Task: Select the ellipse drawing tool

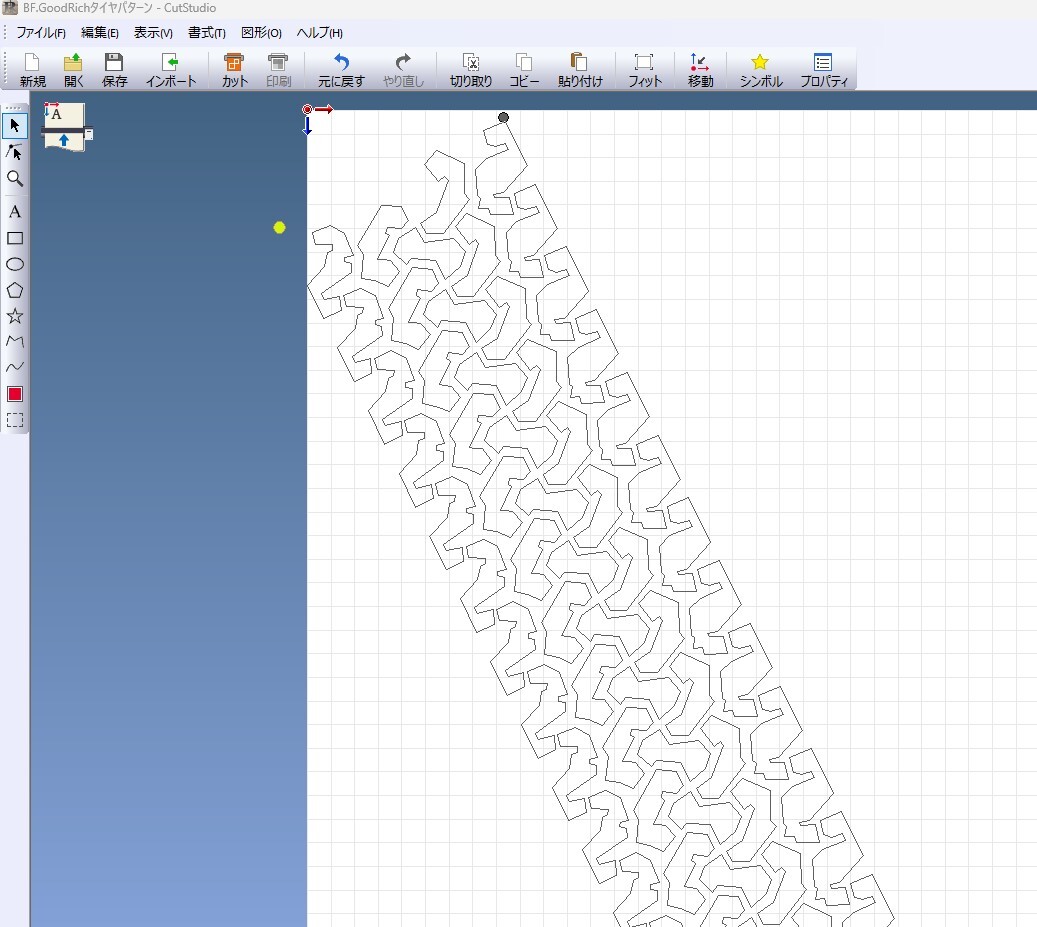Action: pyautogui.click(x=15, y=264)
